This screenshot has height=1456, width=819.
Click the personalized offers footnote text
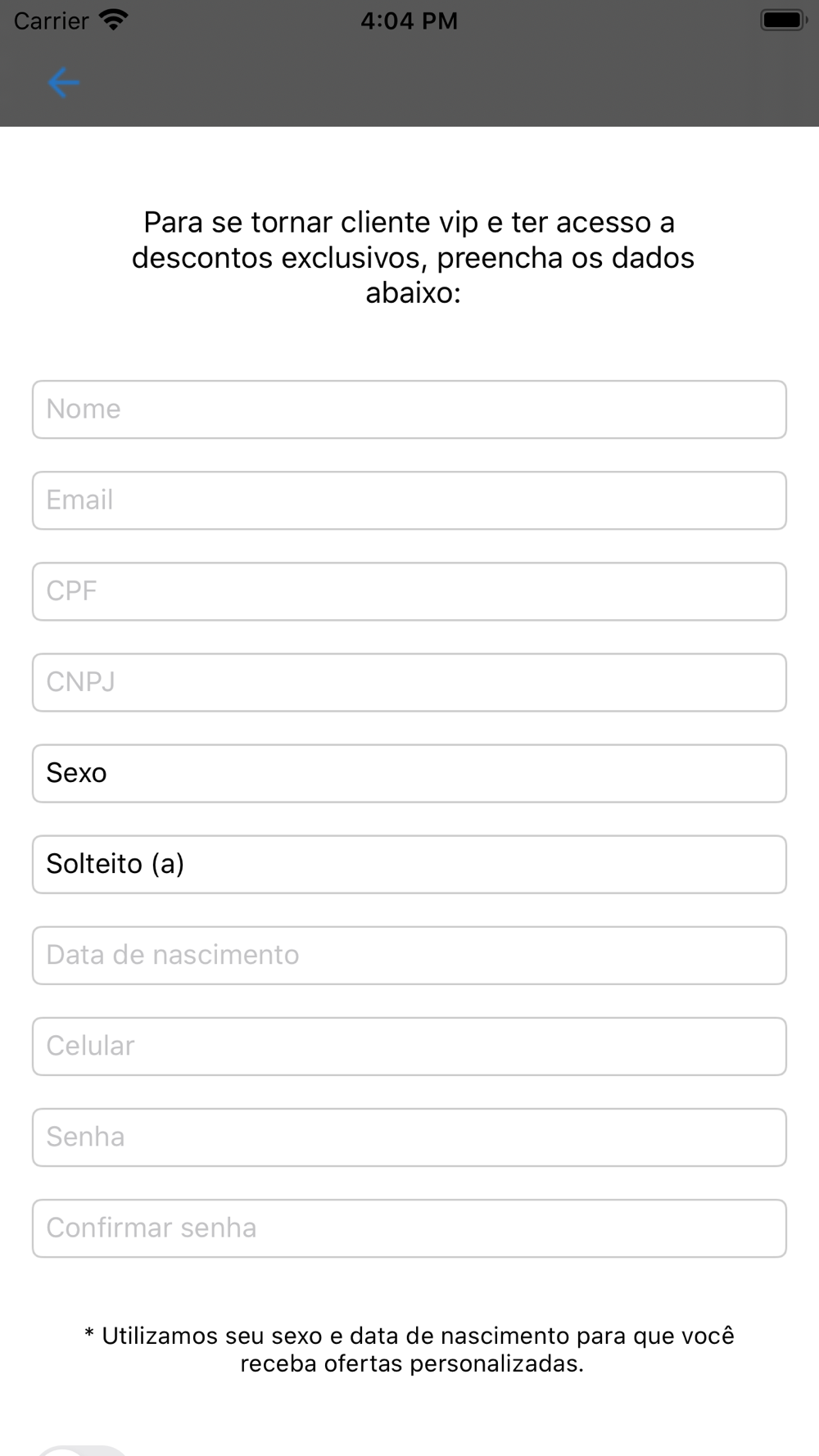[409, 1350]
